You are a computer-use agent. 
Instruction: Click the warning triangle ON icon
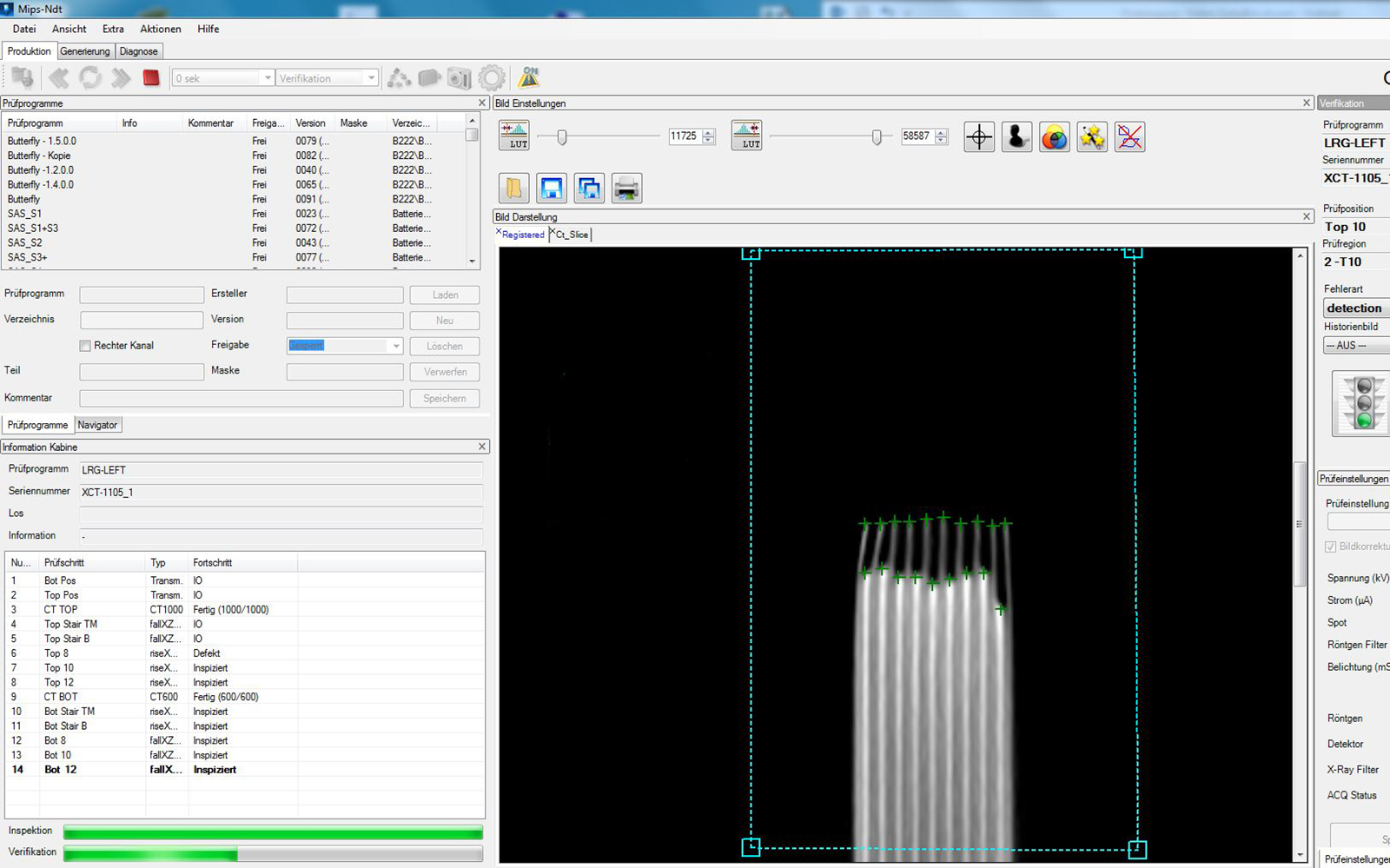click(x=528, y=77)
